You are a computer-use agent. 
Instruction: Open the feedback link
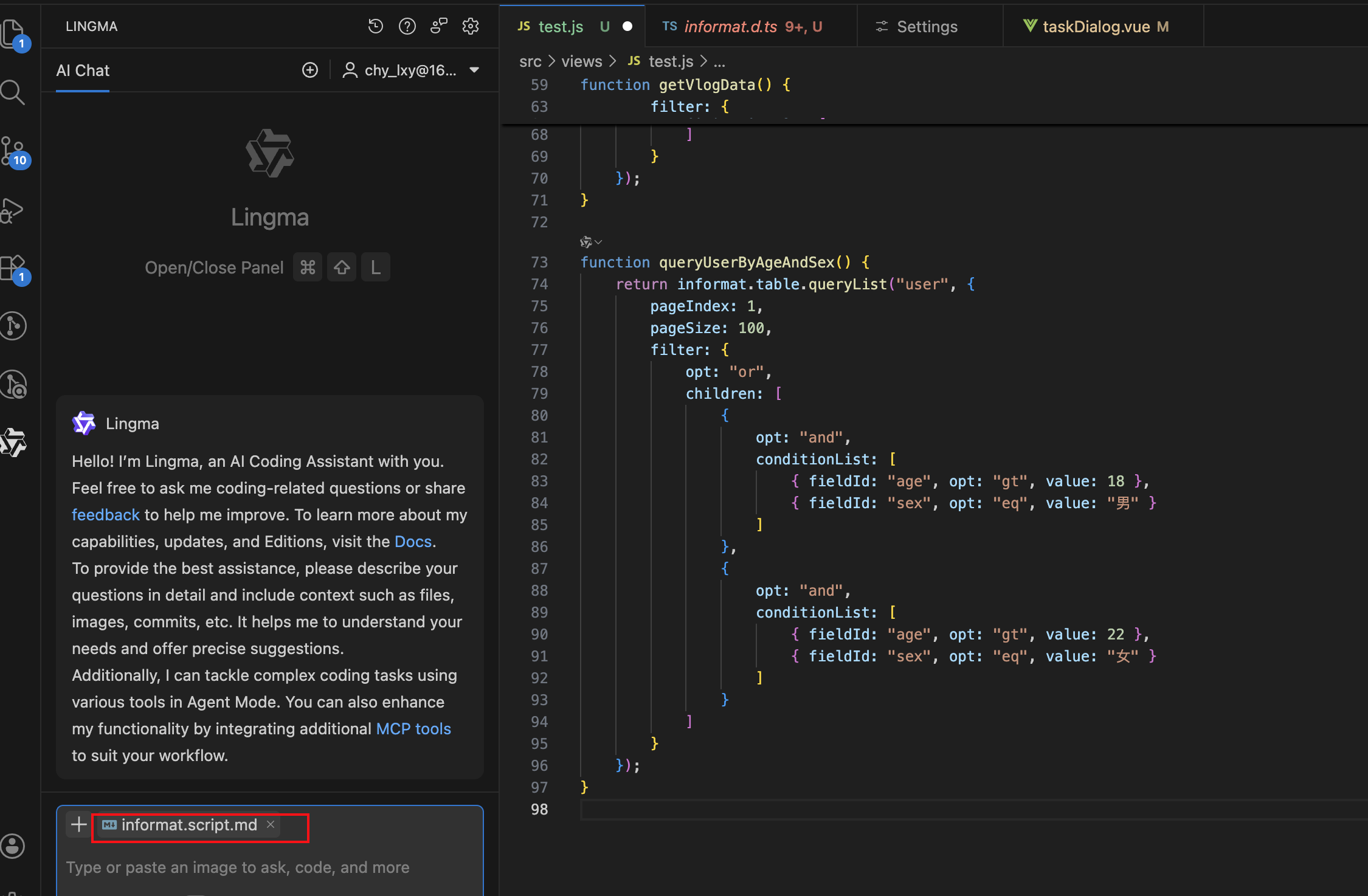click(x=105, y=515)
